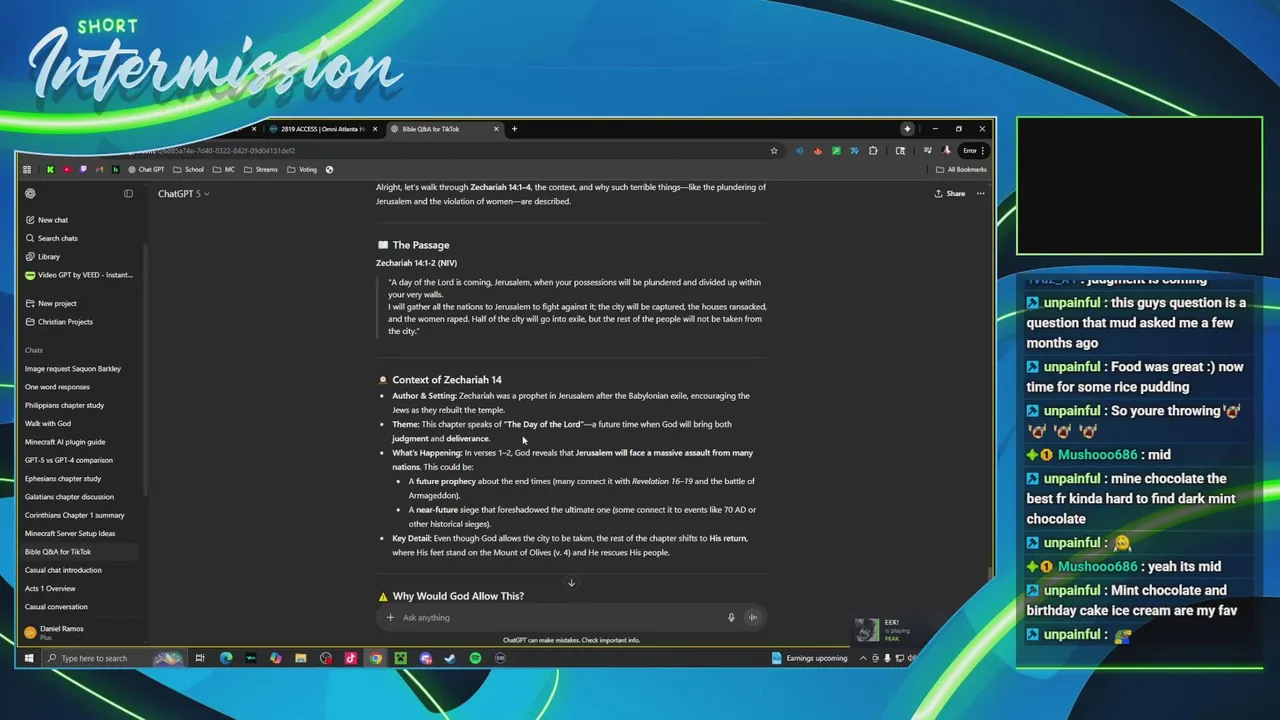Open Spotify from the taskbar
The height and width of the screenshot is (720, 1280).
coord(475,658)
